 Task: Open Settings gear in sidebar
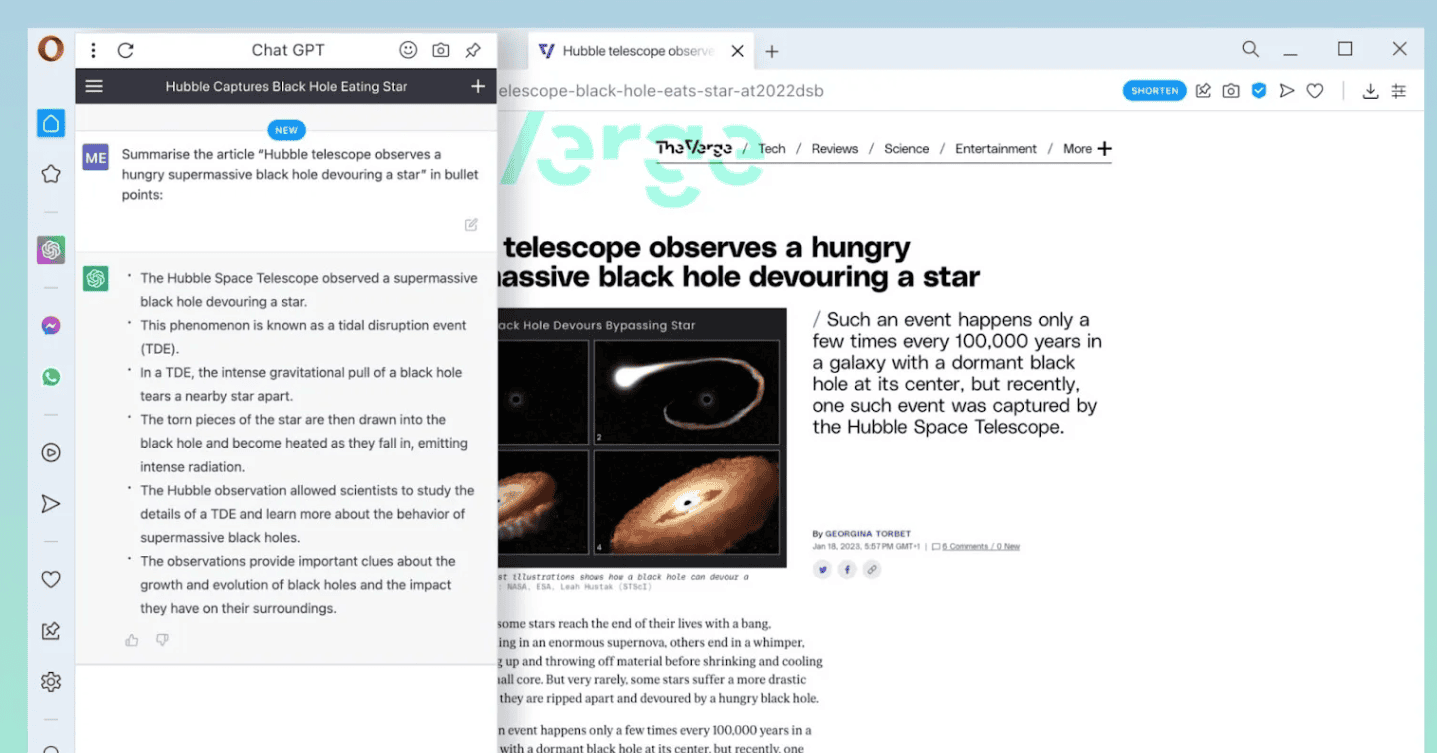51,682
